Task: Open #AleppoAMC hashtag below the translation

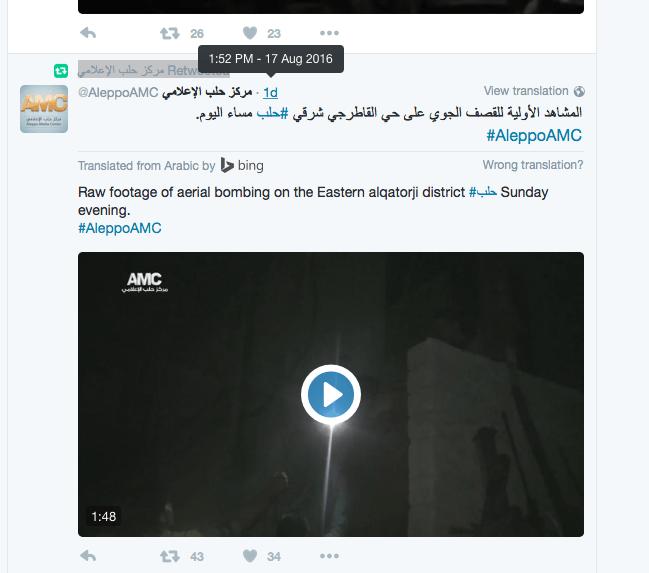Action: click(120, 228)
